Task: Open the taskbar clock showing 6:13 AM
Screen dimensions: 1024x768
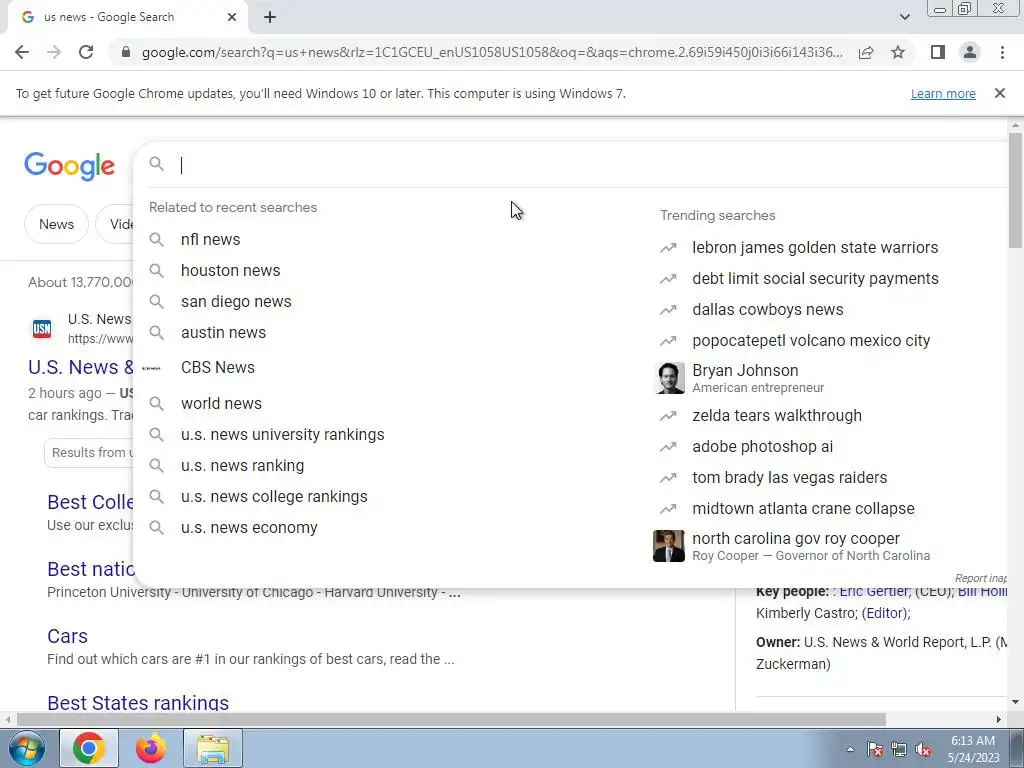Action: (973, 749)
